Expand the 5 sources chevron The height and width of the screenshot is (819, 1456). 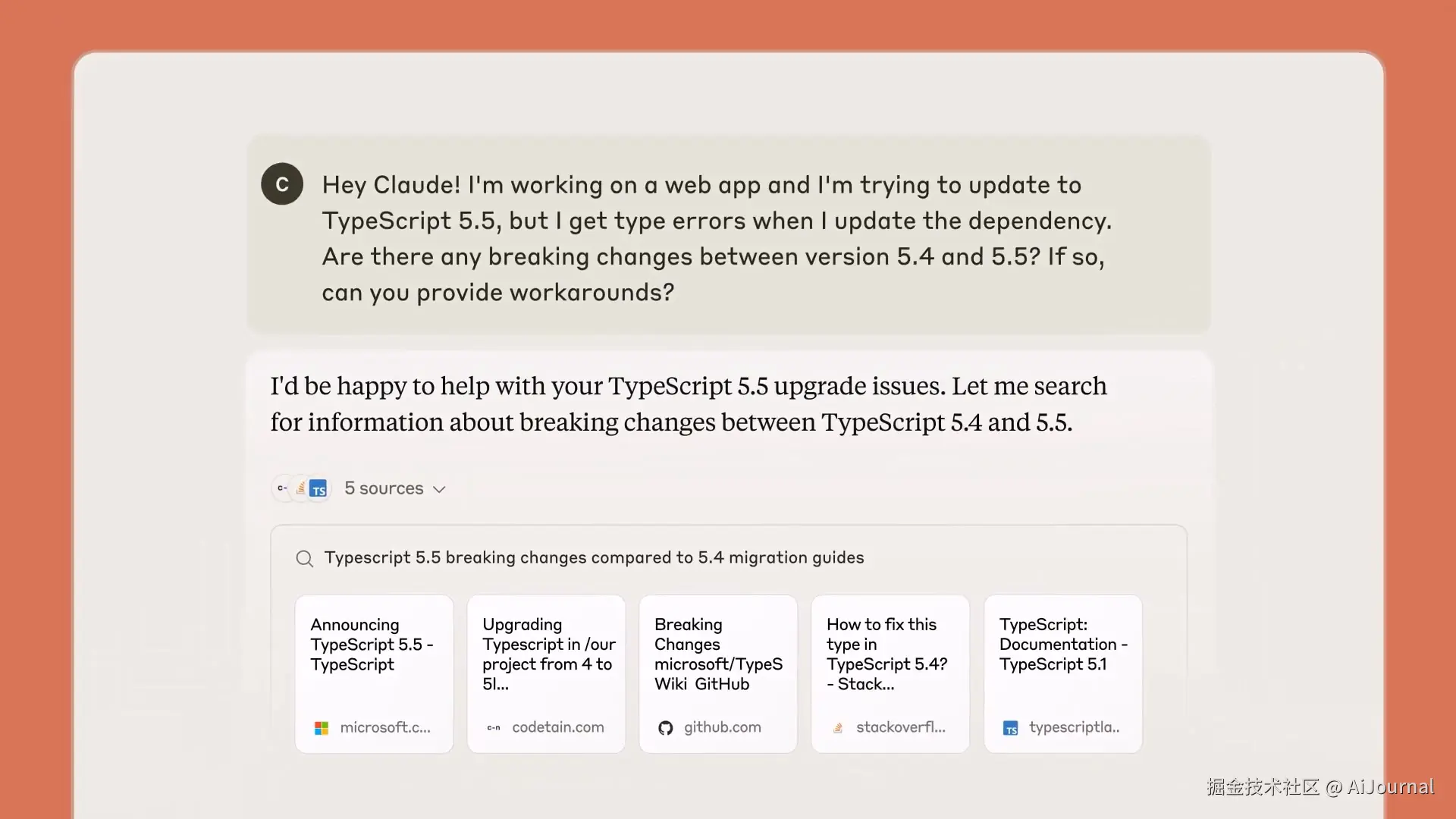[x=439, y=490]
